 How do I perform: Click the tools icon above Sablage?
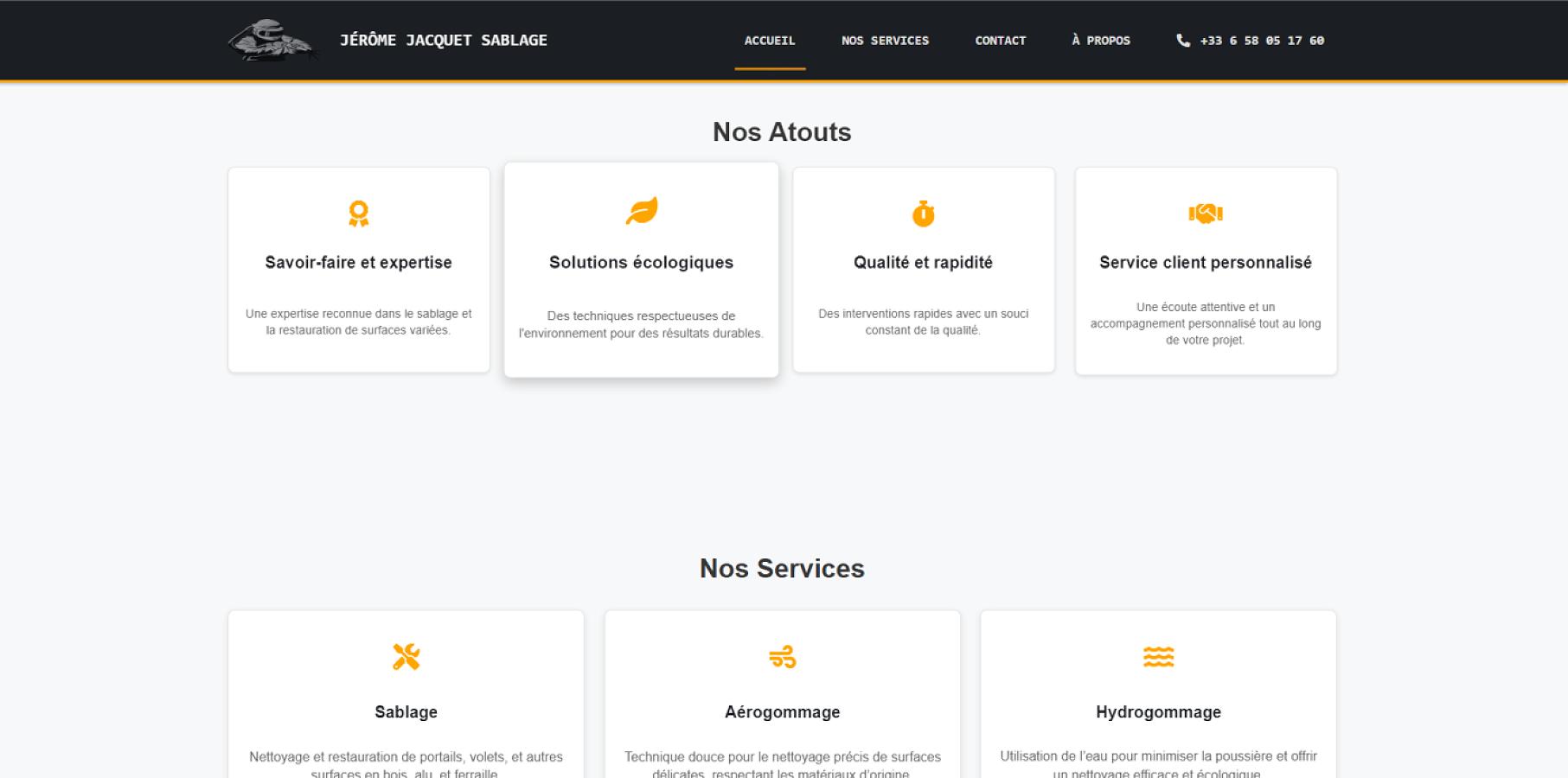coord(406,657)
